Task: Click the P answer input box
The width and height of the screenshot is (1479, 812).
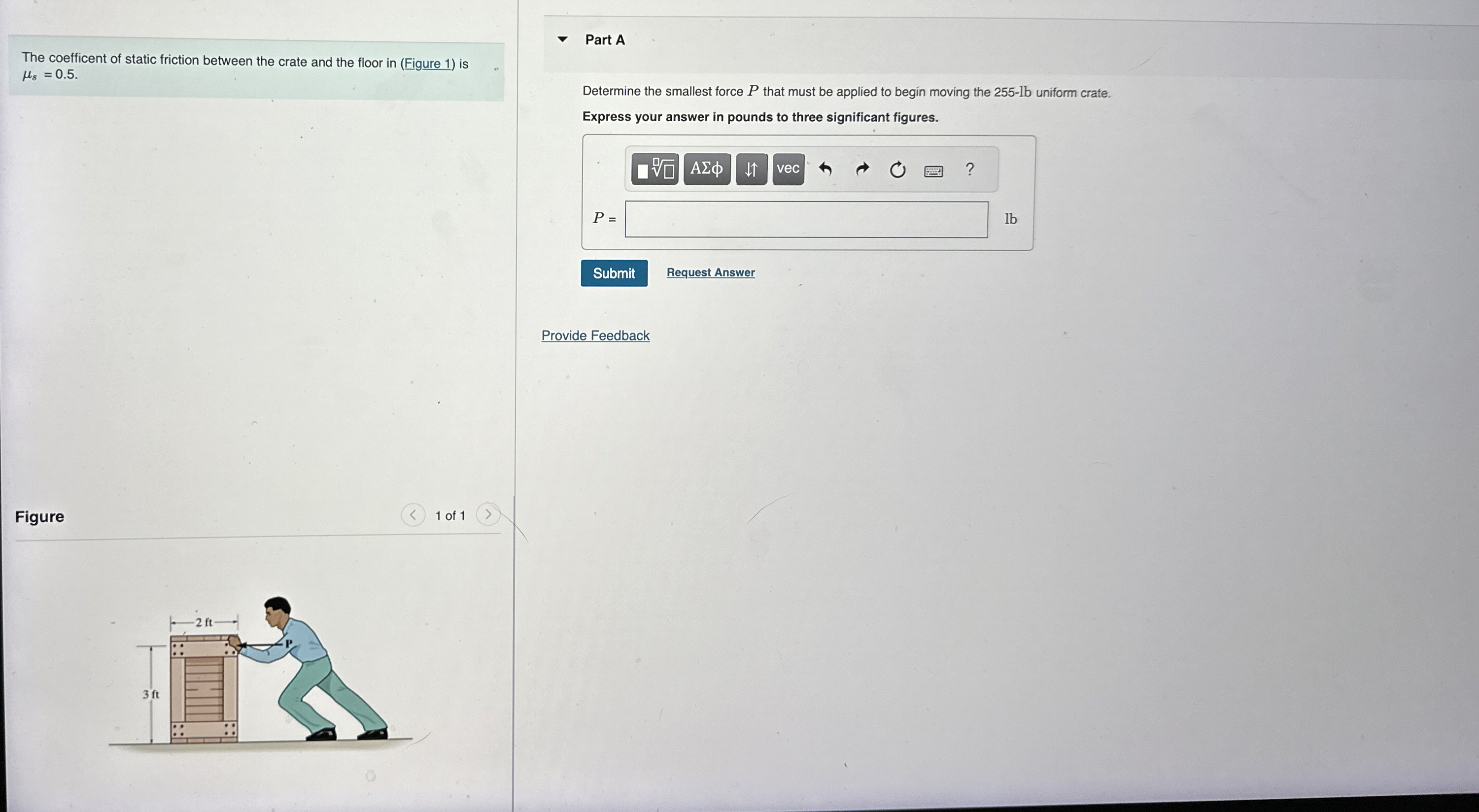Action: coord(806,219)
